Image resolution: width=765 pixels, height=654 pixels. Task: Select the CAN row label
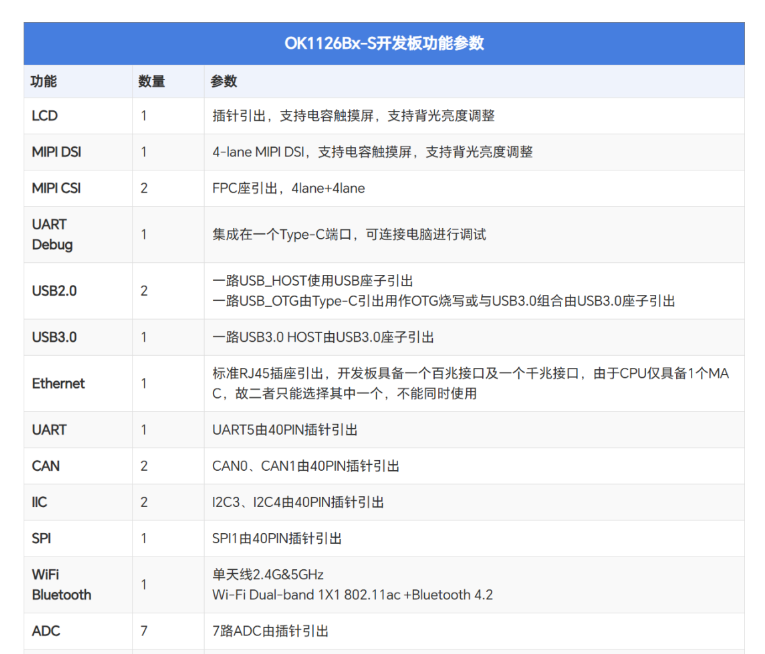coord(46,466)
